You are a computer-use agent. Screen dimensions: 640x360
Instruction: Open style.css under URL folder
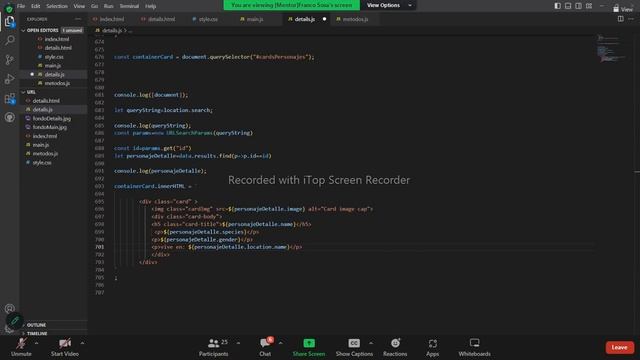(42, 162)
